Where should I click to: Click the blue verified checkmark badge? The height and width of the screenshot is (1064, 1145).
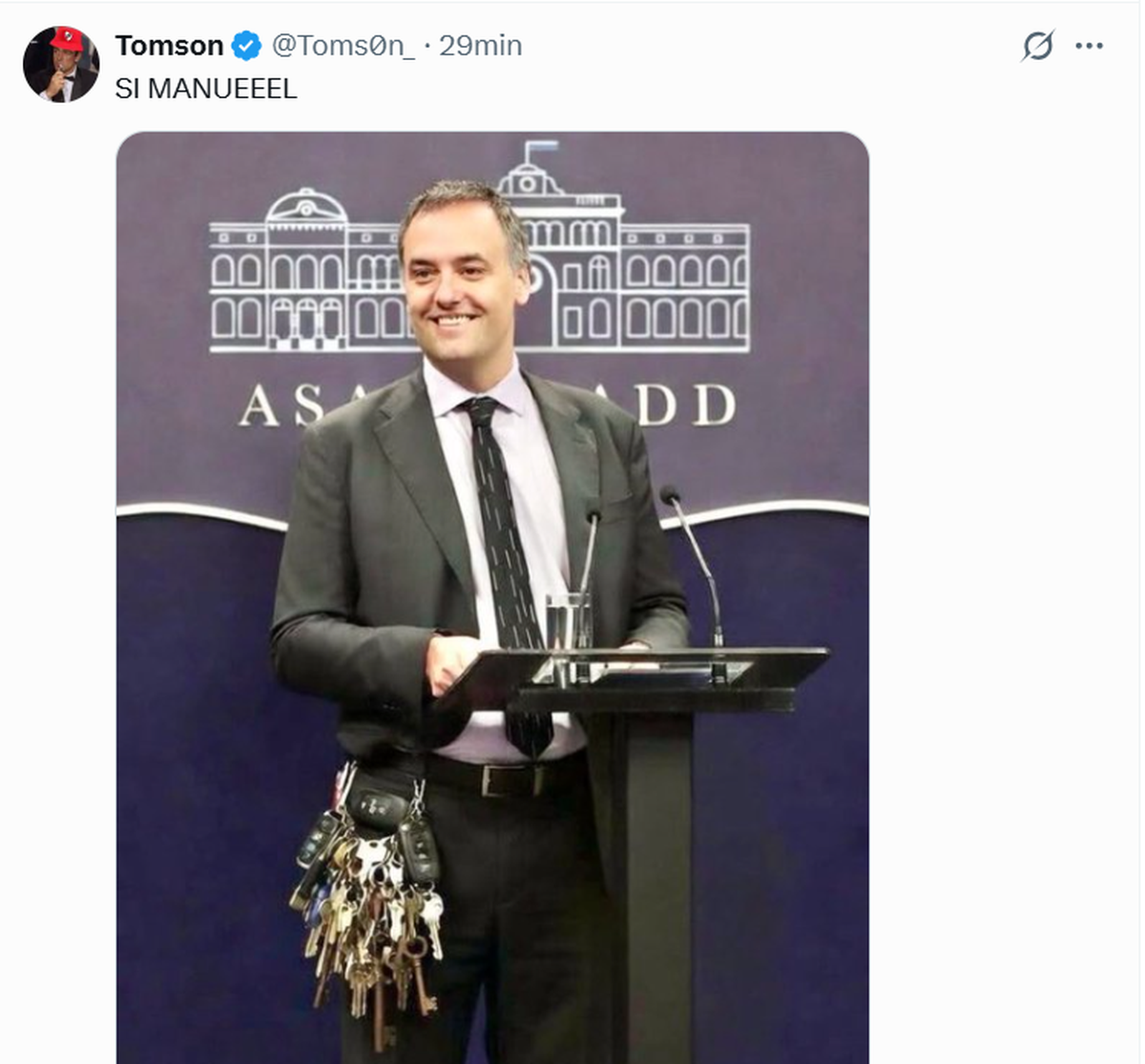point(246,46)
